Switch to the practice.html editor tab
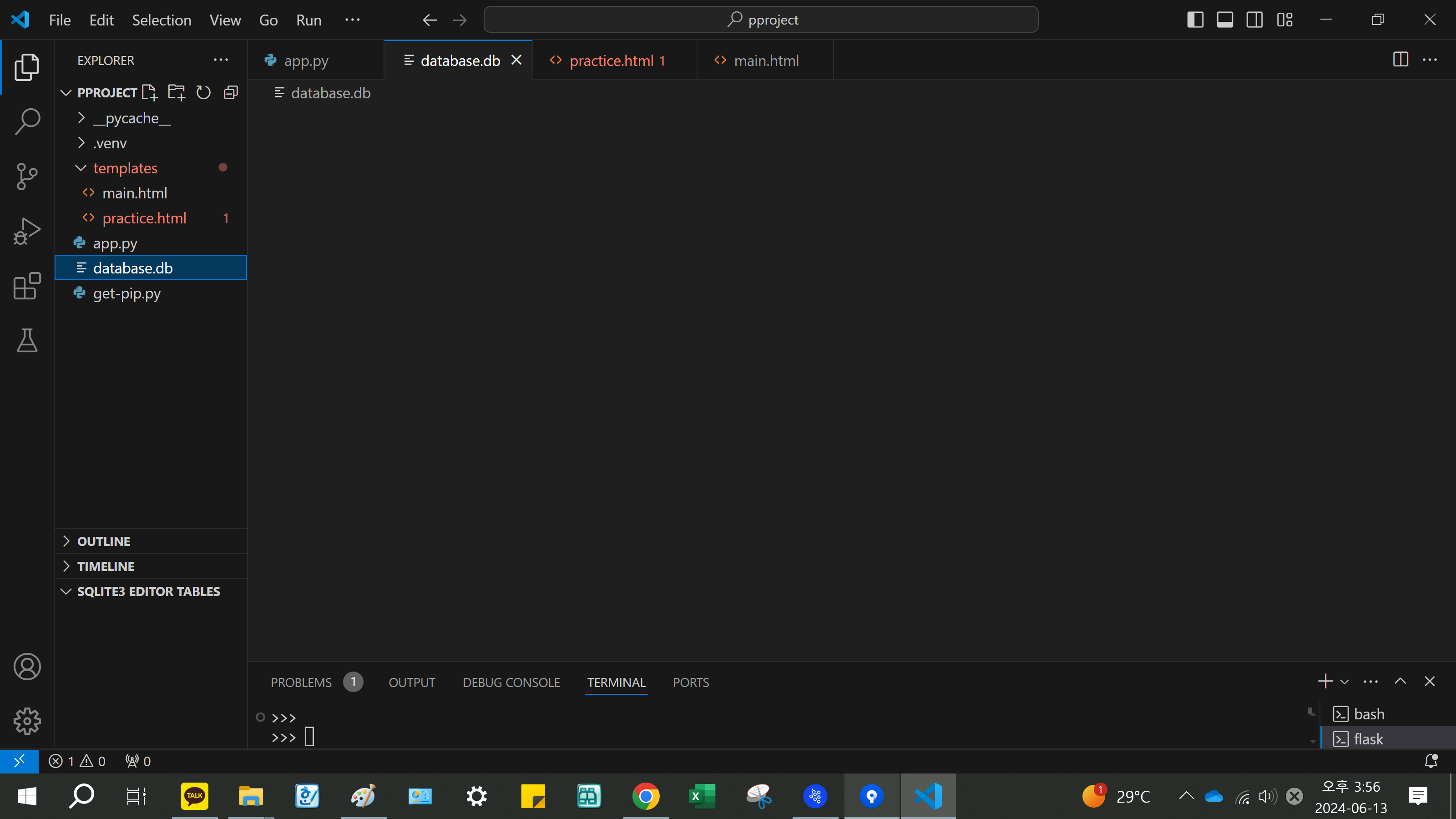This screenshot has height=819, width=1456. 614,60
